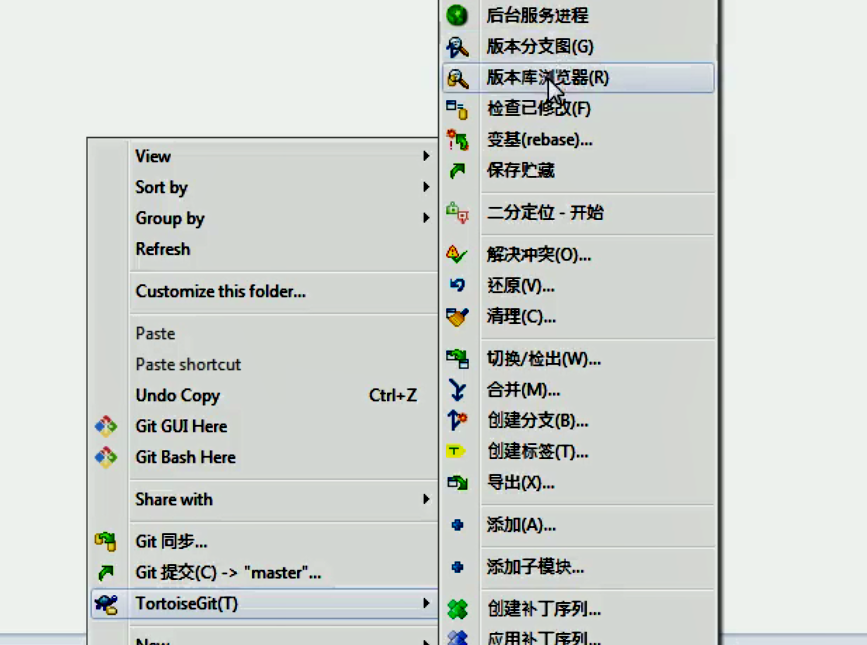Open 版本库浏览器(R) repository browser
This screenshot has width=867, height=645.
pos(578,78)
